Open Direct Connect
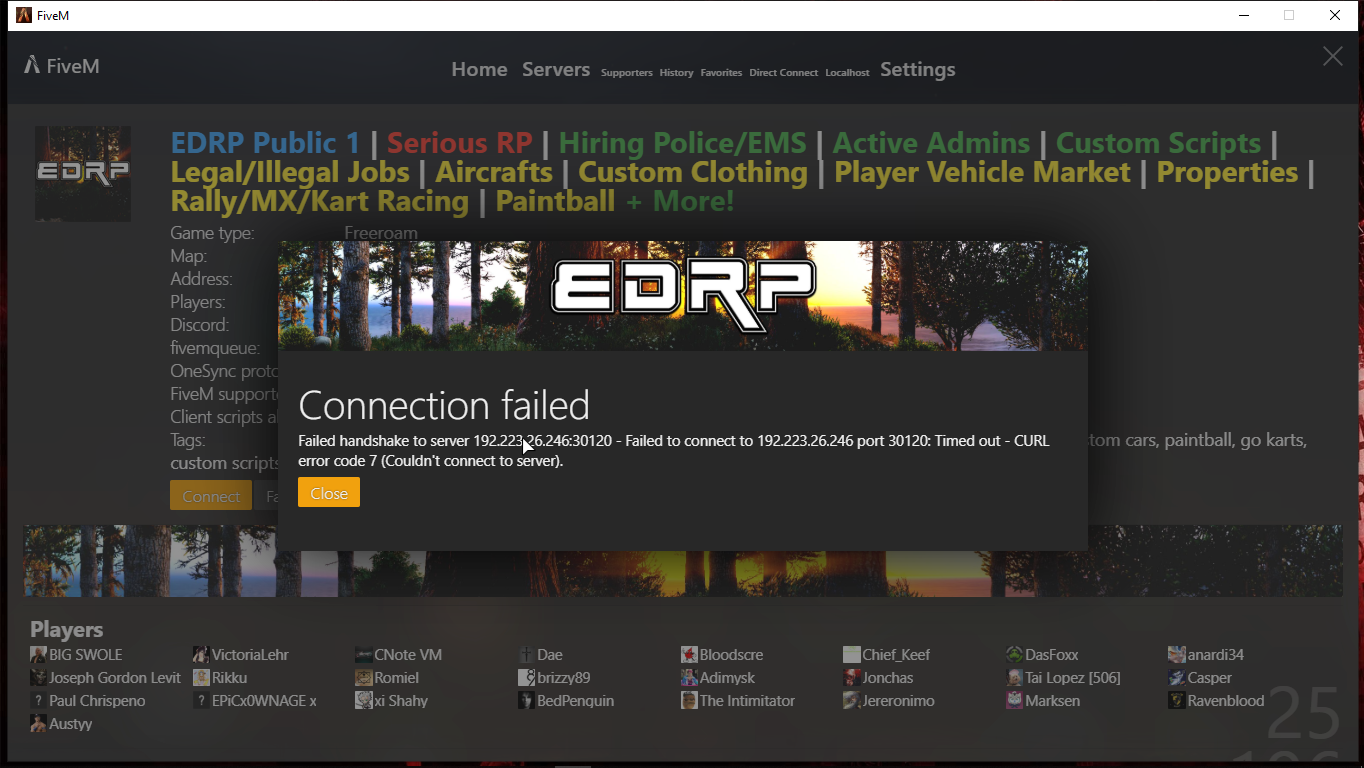Viewport: 1364px width, 768px height. click(784, 73)
